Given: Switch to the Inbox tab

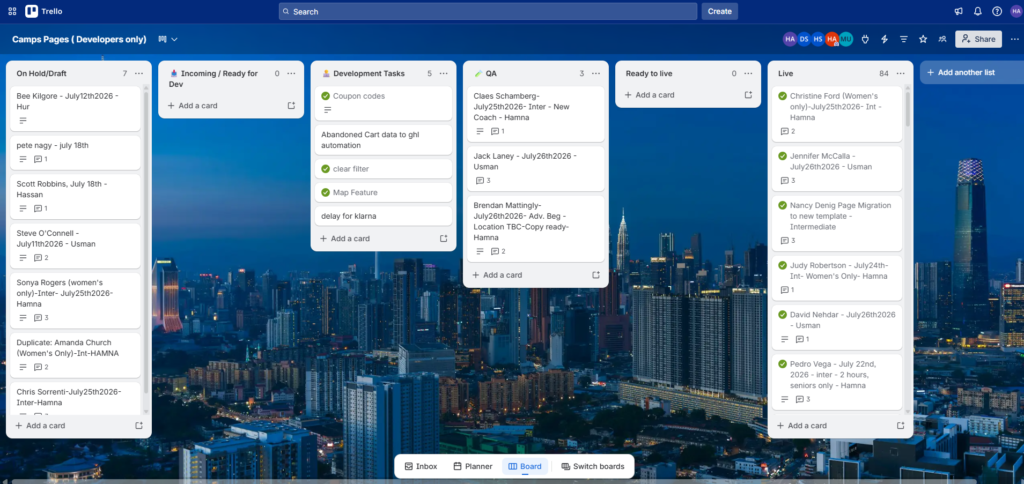Looking at the screenshot, I should coord(421,466).
